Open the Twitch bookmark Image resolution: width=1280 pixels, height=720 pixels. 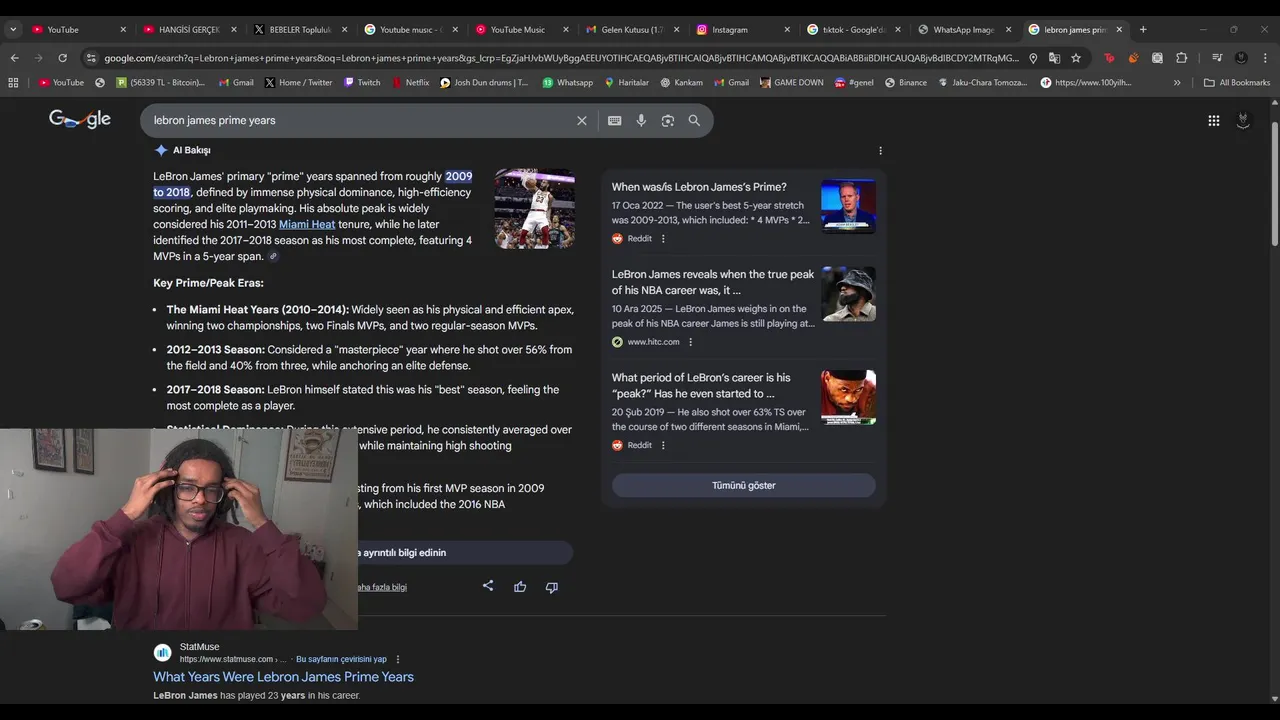362,83
